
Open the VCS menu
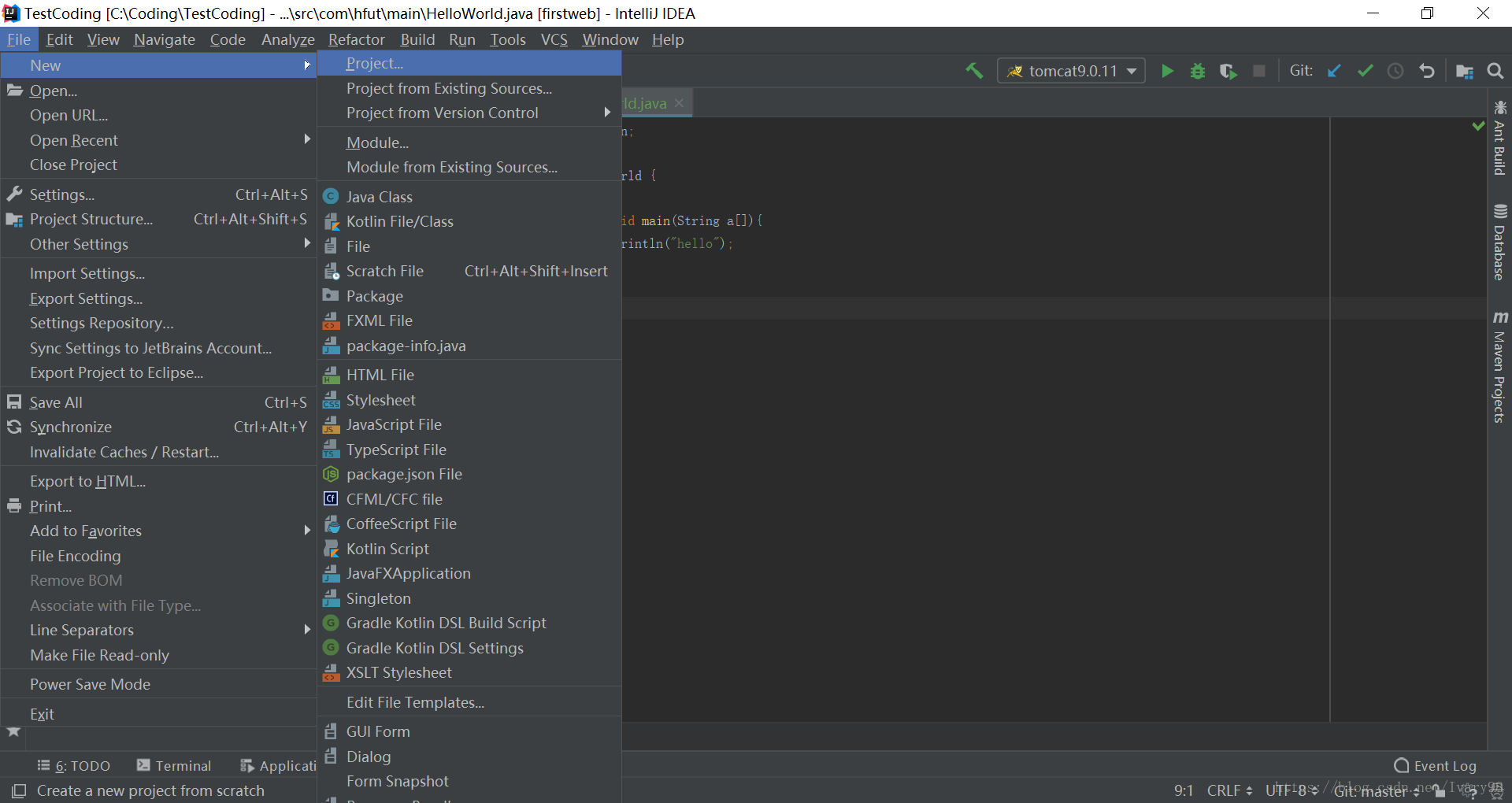[x=554, y=39]
